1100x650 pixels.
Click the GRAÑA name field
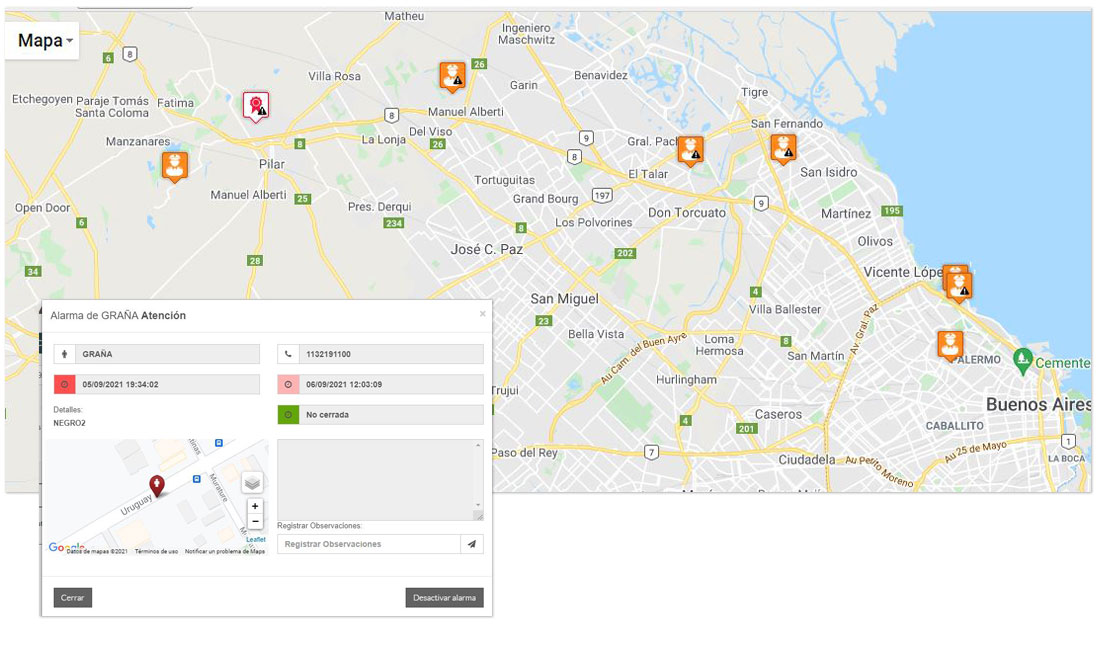(167, 354)
